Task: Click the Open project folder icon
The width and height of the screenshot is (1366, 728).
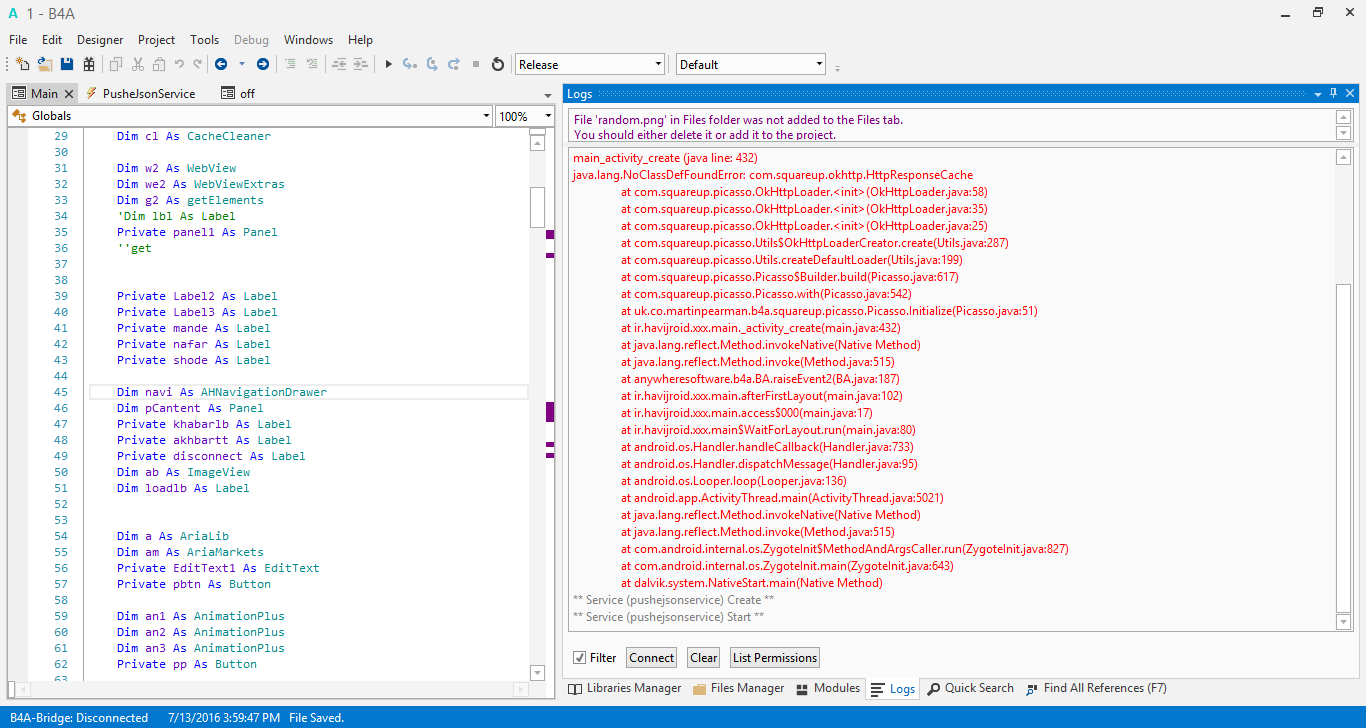Action: point(45,64)
